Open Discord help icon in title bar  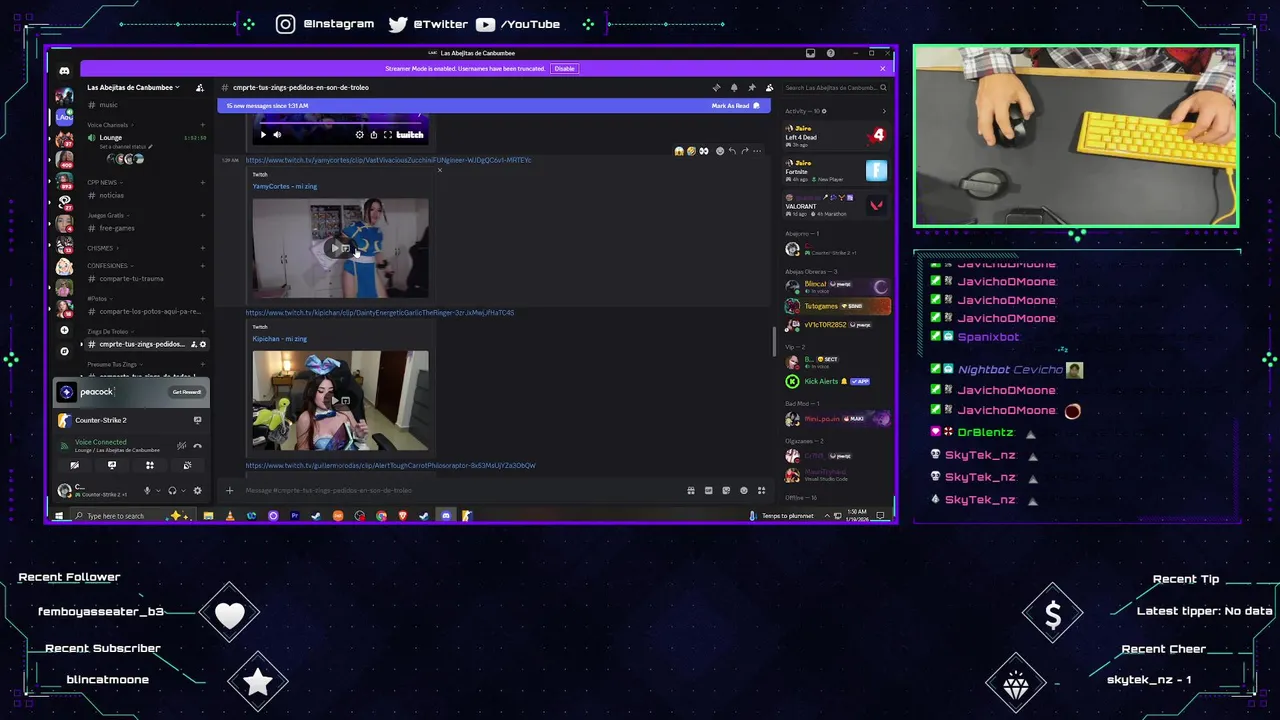tap(830, 53)
